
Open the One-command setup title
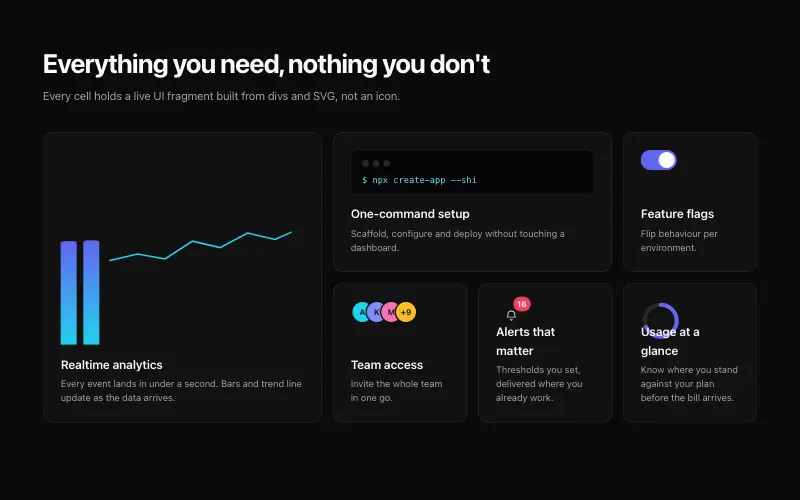[410, 214]
